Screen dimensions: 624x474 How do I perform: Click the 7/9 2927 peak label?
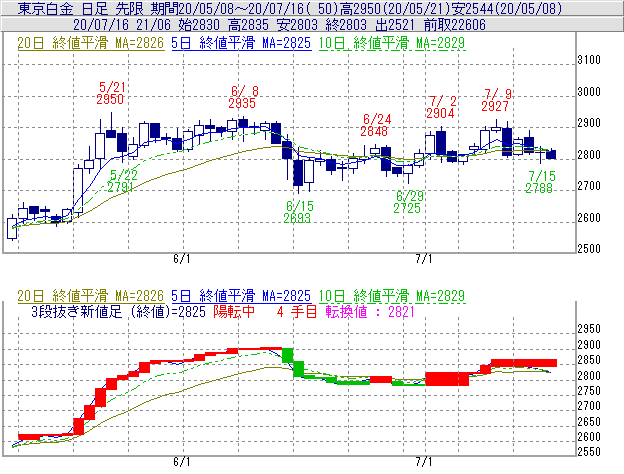(x=496, y=100)
